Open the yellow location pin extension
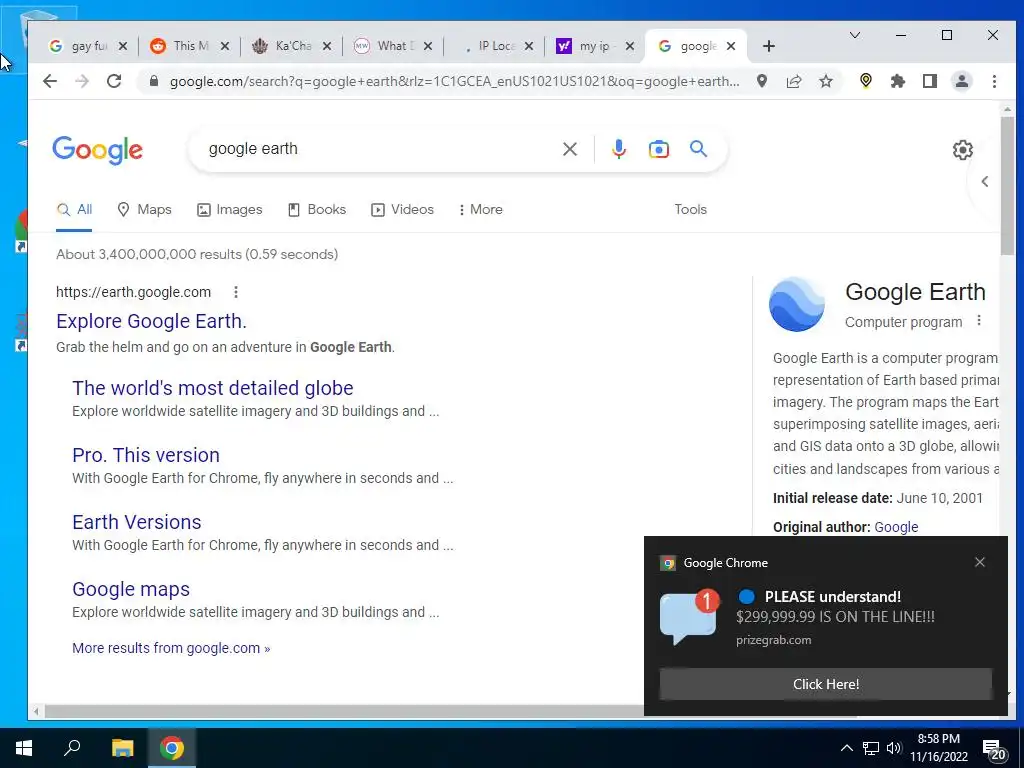This screenshot has width=1024, height=768. pos(866,81)
